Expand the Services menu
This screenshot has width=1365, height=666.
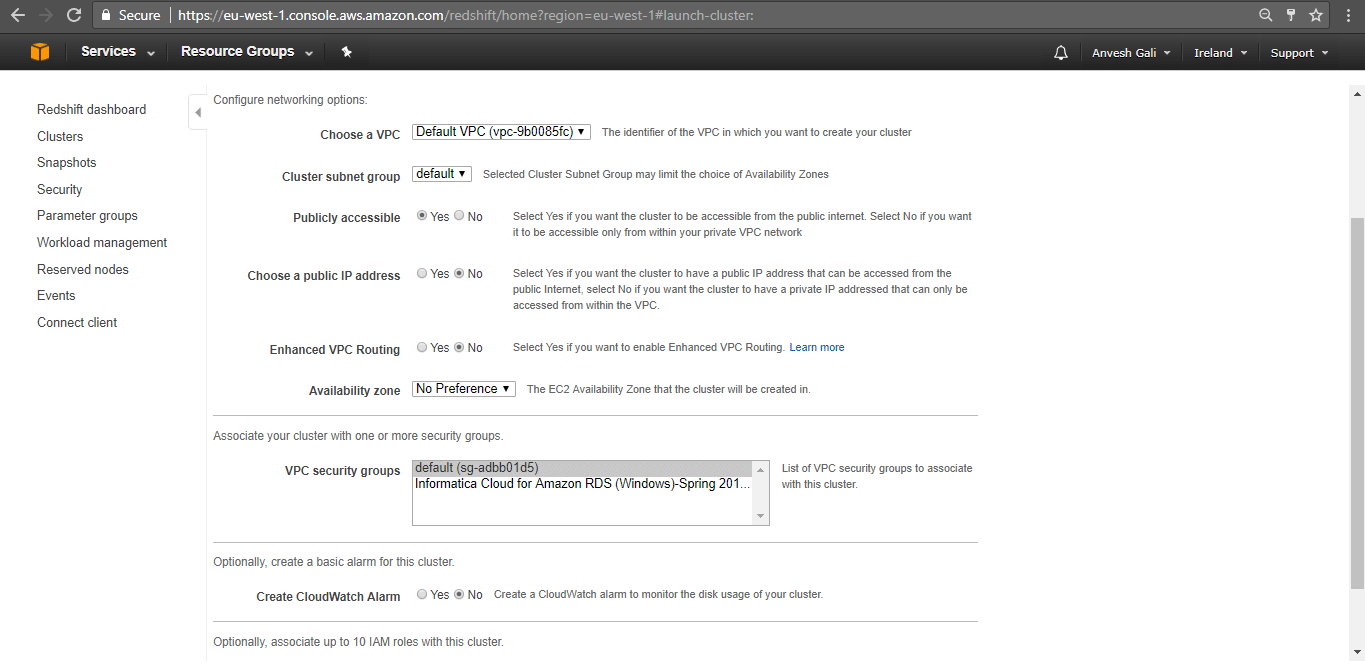point(118,52)
